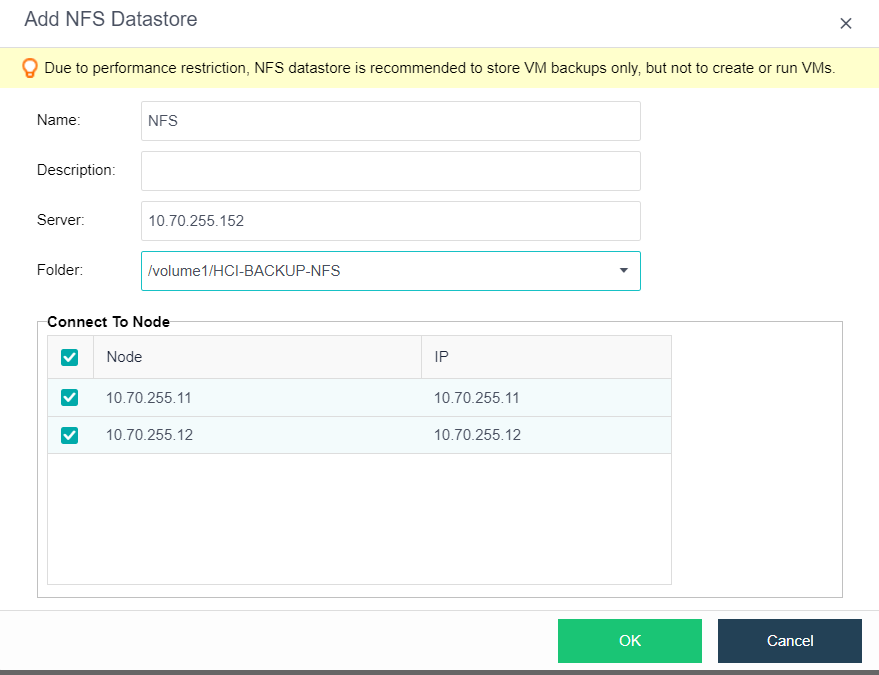Screen dimensions: 879x675
Task: Click the empty Description field
Action: point(390,170)
